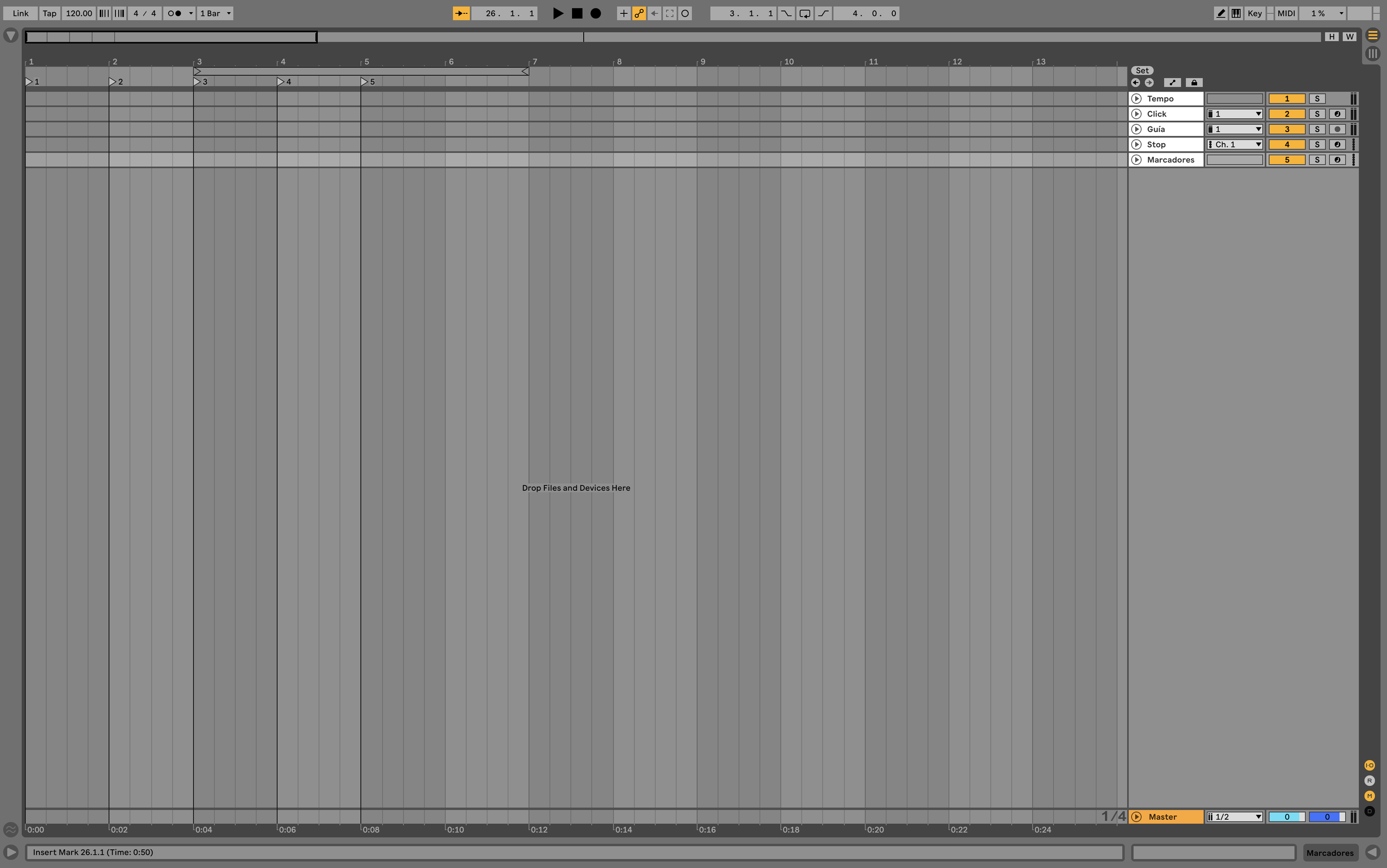Switch to Session view selector icon
This screenshot has width=1387, height=868.
click(1373, 53)
